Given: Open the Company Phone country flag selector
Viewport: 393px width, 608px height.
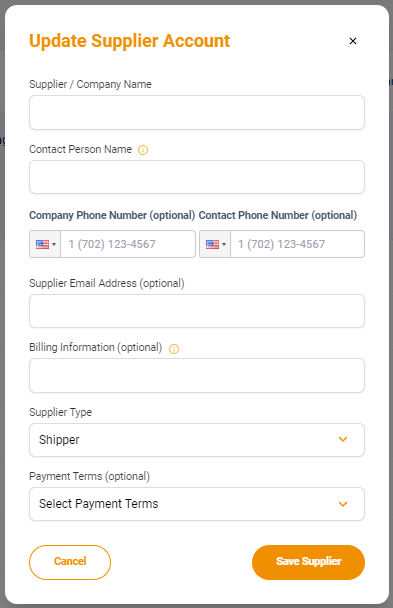Looking at the screenshot, I should pos(45,244).
